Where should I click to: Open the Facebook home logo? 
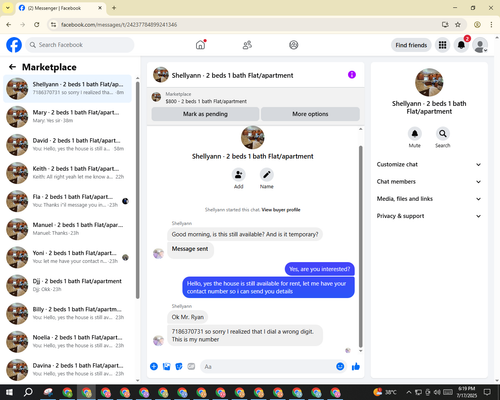tap(14, 45)
